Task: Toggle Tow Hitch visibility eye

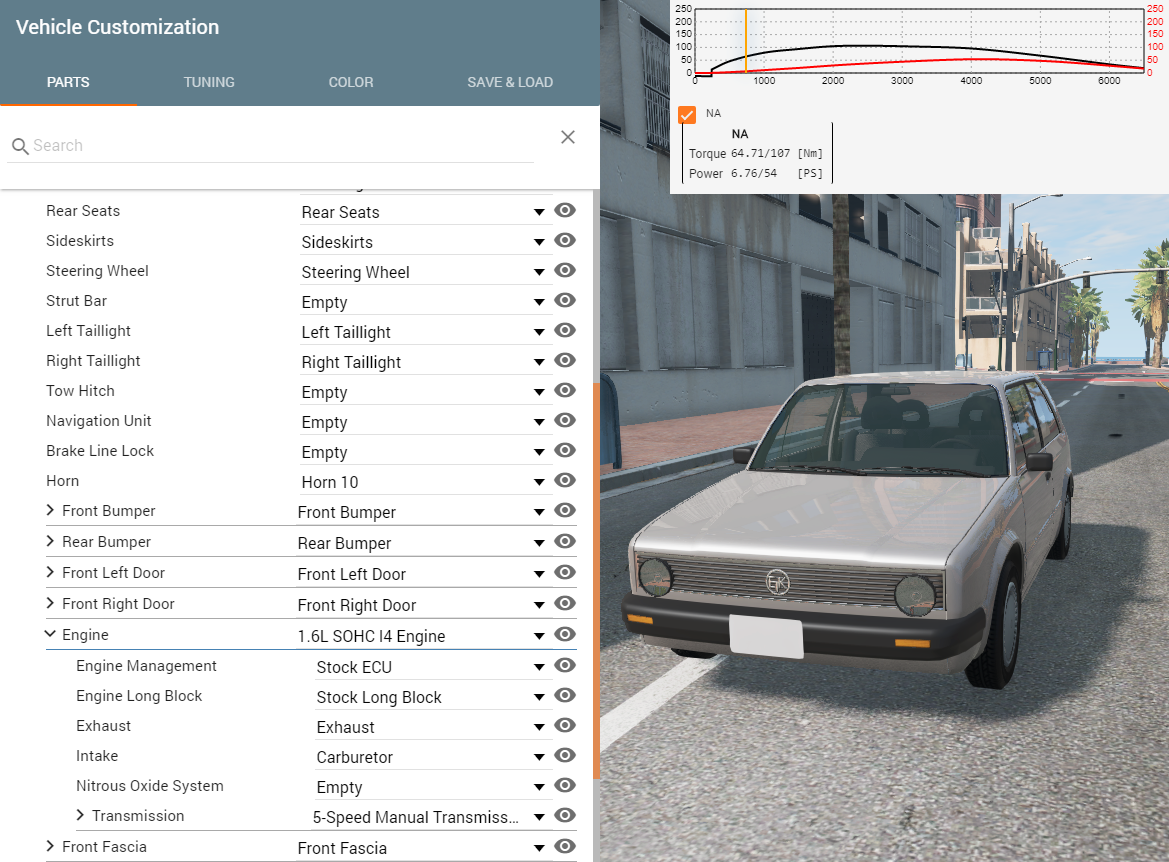Action: [x=565, y=390]
